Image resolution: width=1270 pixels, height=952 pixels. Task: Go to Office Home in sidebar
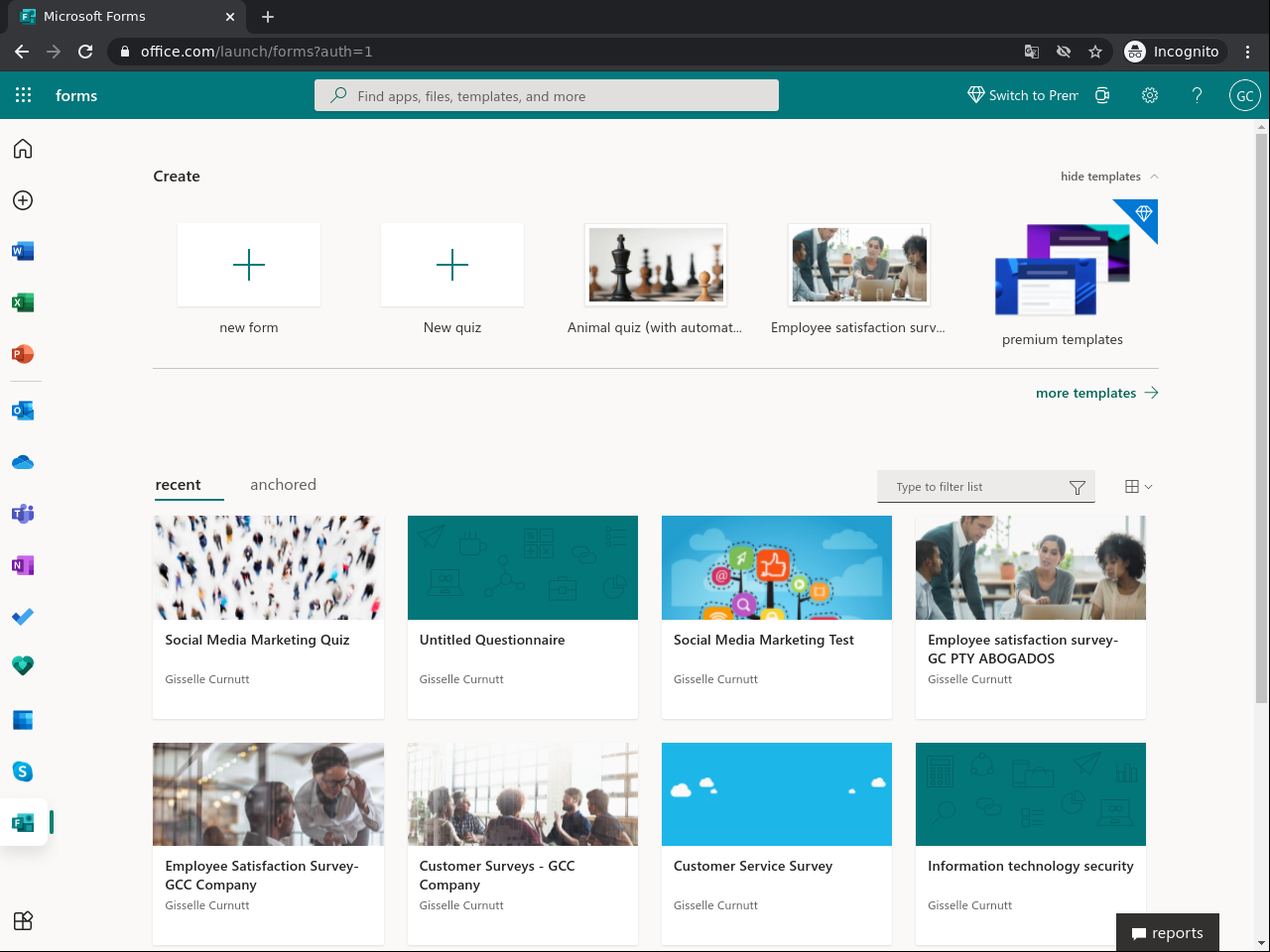click(x=23, y=149)
